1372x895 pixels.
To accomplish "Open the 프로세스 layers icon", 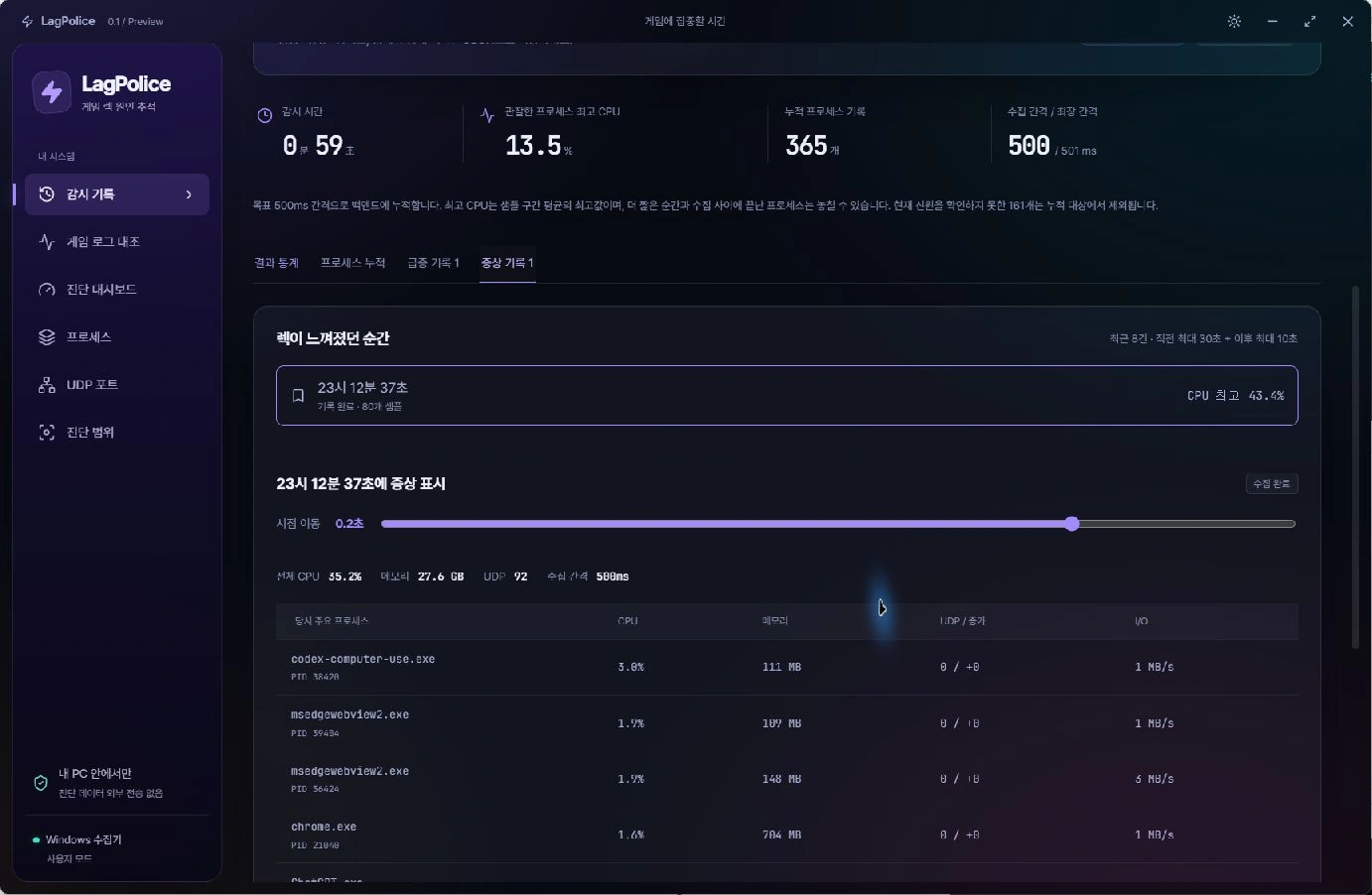I will click(x=47, y=337).
